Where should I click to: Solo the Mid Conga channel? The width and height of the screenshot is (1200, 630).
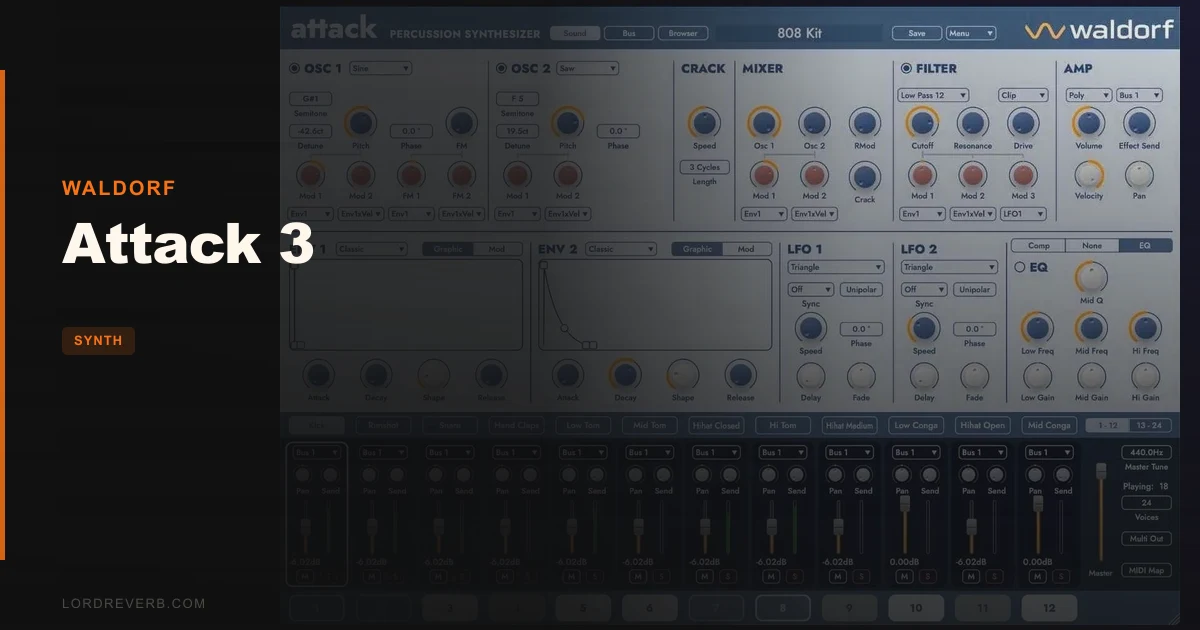point(1061,577)
